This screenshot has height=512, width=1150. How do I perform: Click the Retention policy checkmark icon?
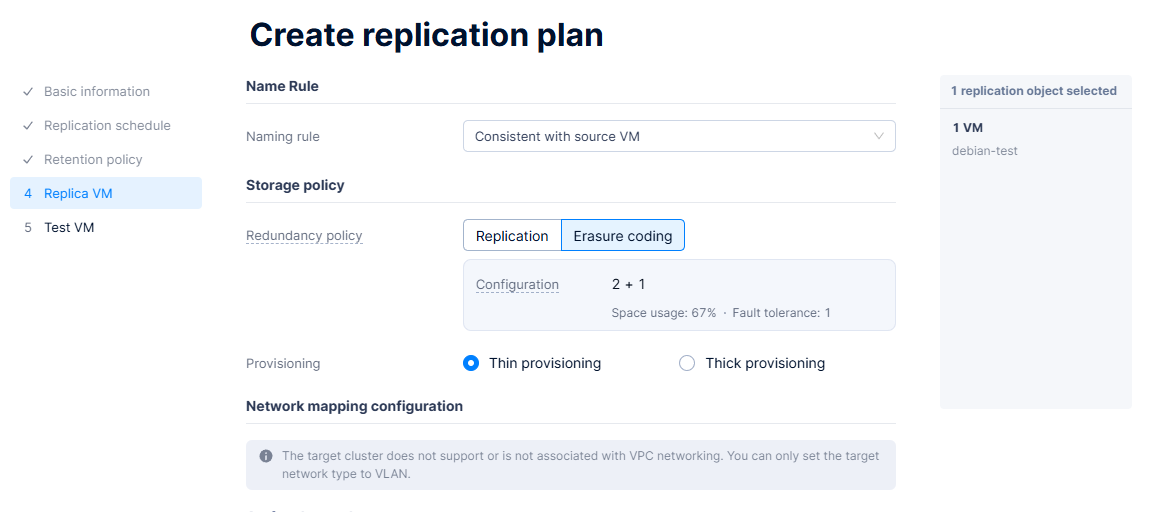[28, 160]
